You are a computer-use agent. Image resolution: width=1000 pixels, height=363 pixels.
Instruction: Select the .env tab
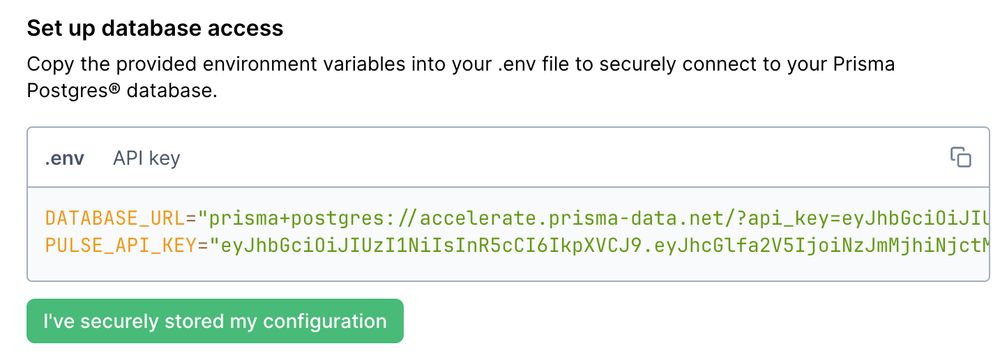[x=64, y=158]
